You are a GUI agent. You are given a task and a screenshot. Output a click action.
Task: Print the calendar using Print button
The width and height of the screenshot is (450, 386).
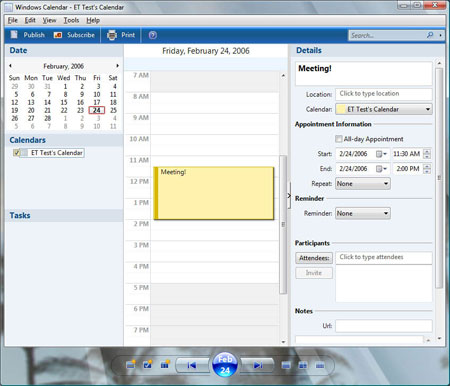pyautogui.click(x=121, y=35)
